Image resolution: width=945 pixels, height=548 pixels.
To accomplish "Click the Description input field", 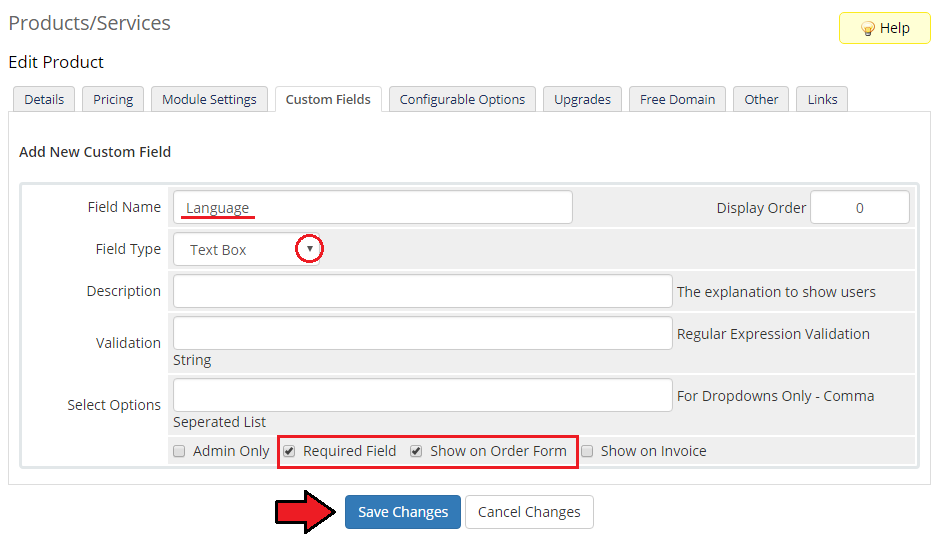I will pos(422,291).
